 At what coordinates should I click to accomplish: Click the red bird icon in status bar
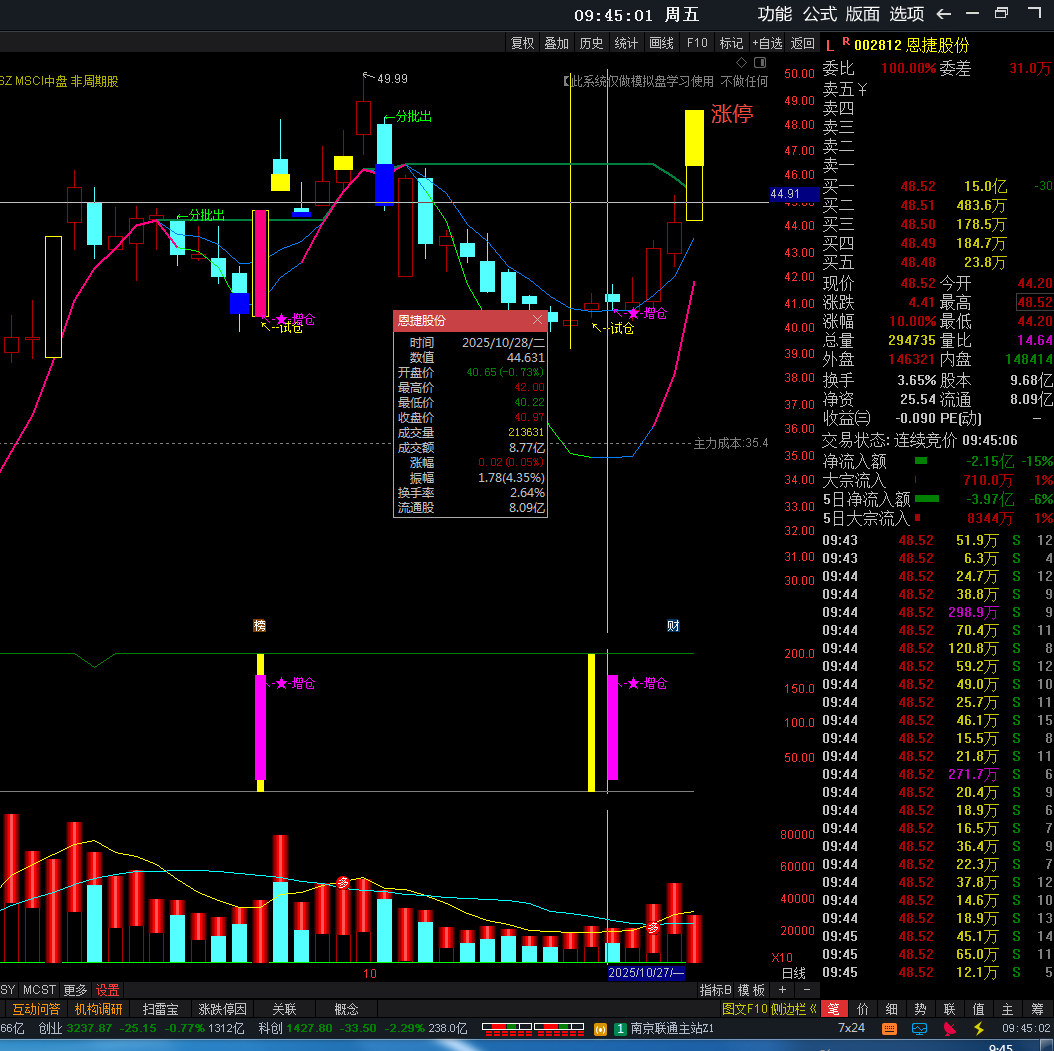click(950, 1028)
